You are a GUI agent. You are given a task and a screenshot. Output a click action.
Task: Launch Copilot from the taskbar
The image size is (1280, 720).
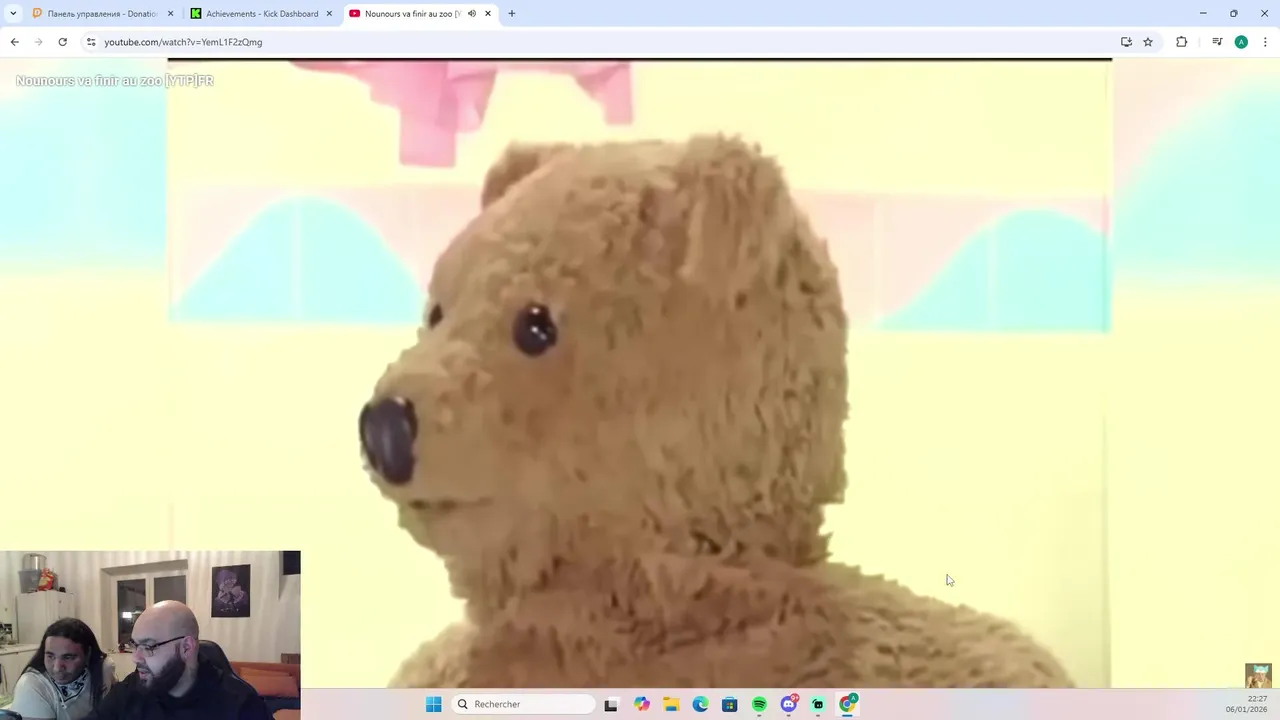click(x=641, y=704)
